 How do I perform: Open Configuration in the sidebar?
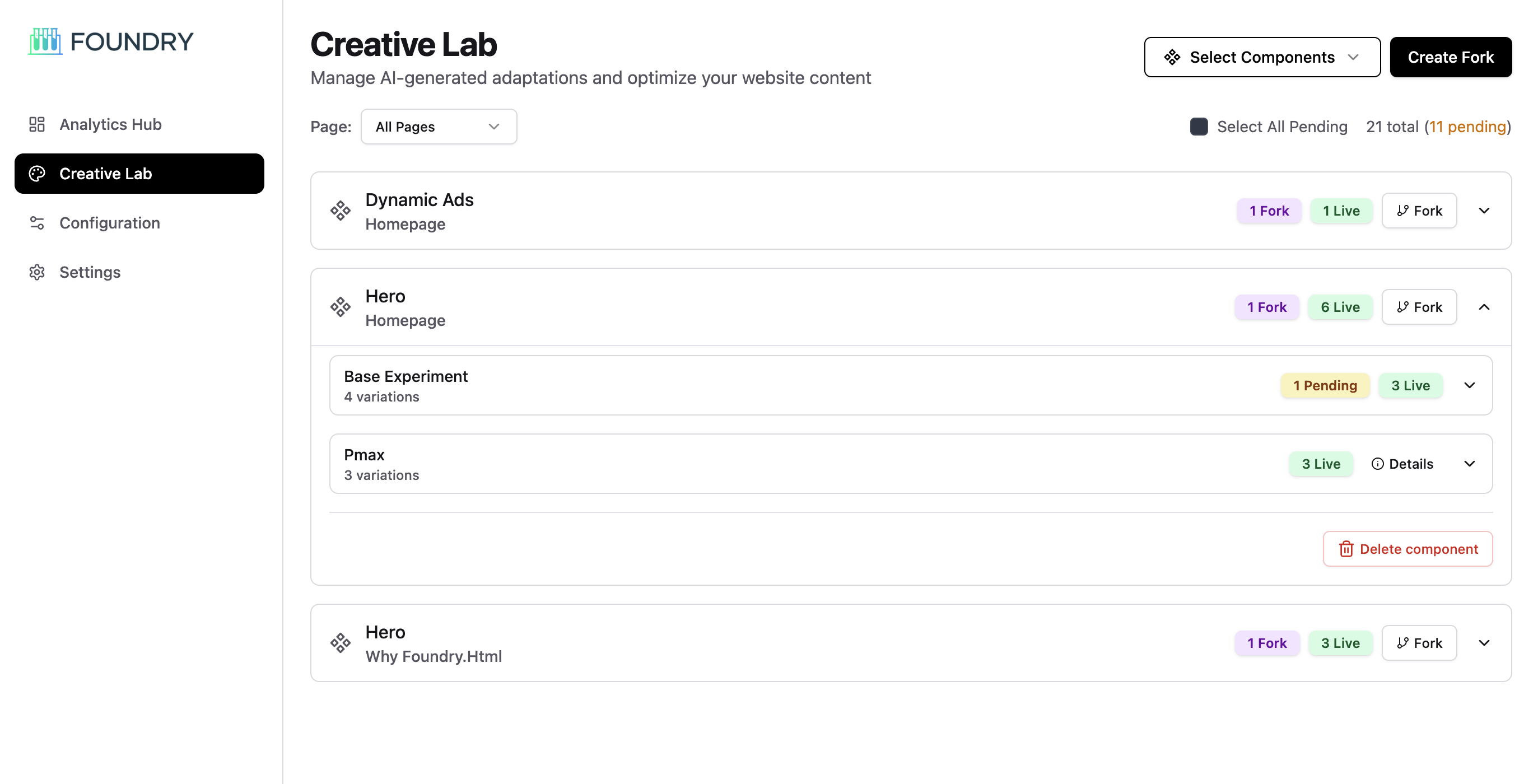click(110, 223)
